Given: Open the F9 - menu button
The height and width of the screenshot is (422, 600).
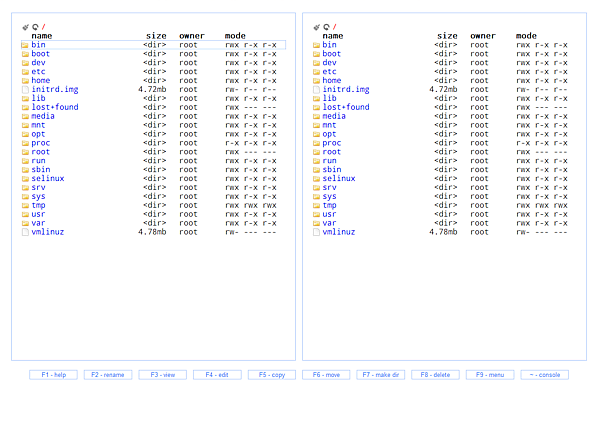Looking at the screenshot, I should pyautogui.click(x=489, y=375).
